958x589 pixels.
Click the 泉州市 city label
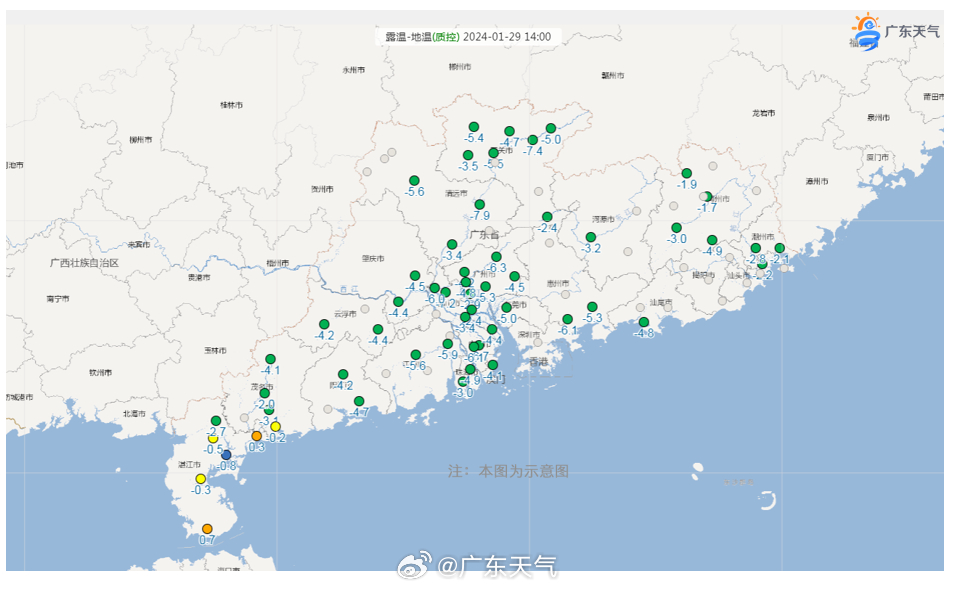pyautogui.click(x=879, y=117)
